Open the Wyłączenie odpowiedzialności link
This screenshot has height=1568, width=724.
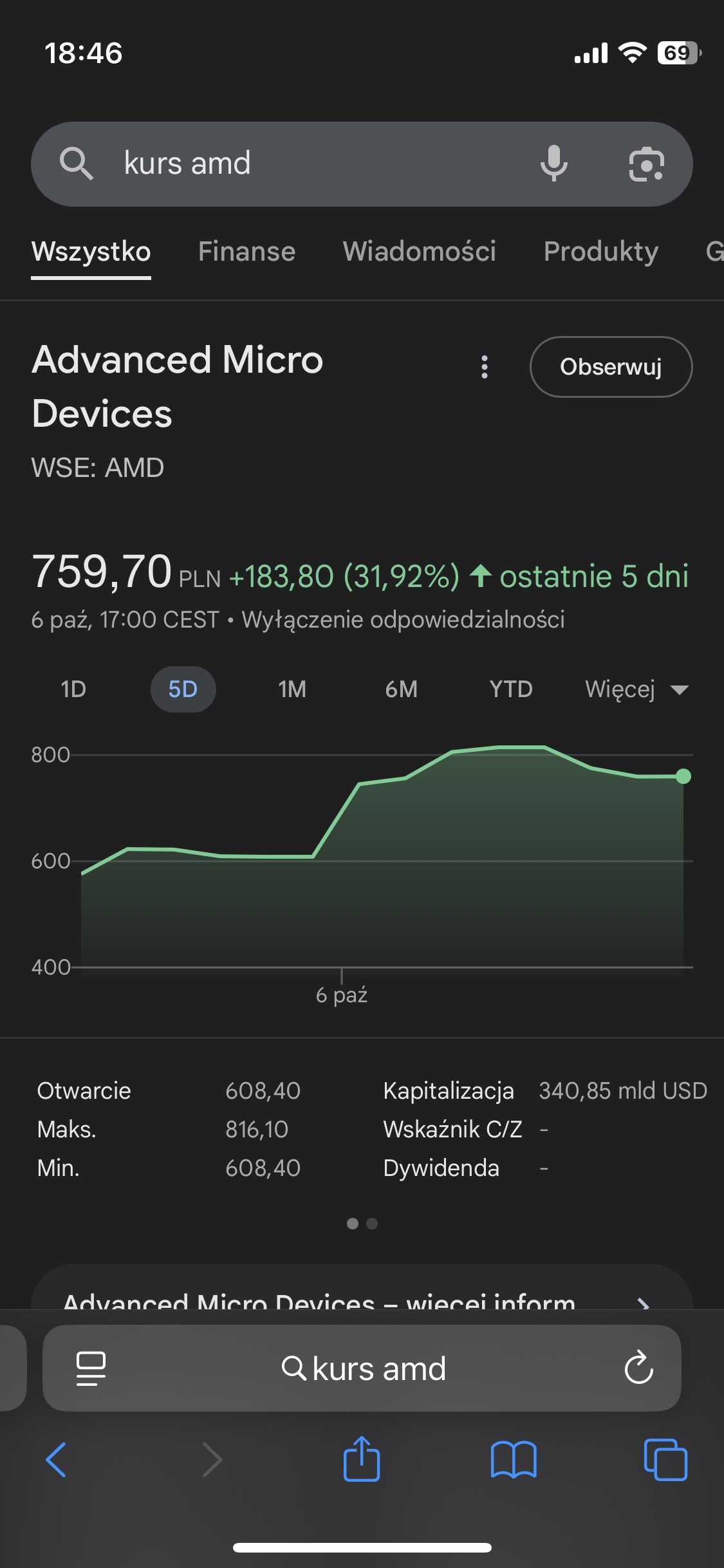point(403,620)
